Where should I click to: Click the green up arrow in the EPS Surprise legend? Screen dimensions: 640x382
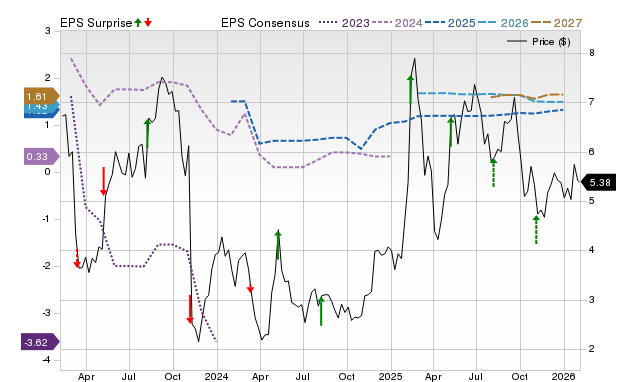[x=138, y=23]
